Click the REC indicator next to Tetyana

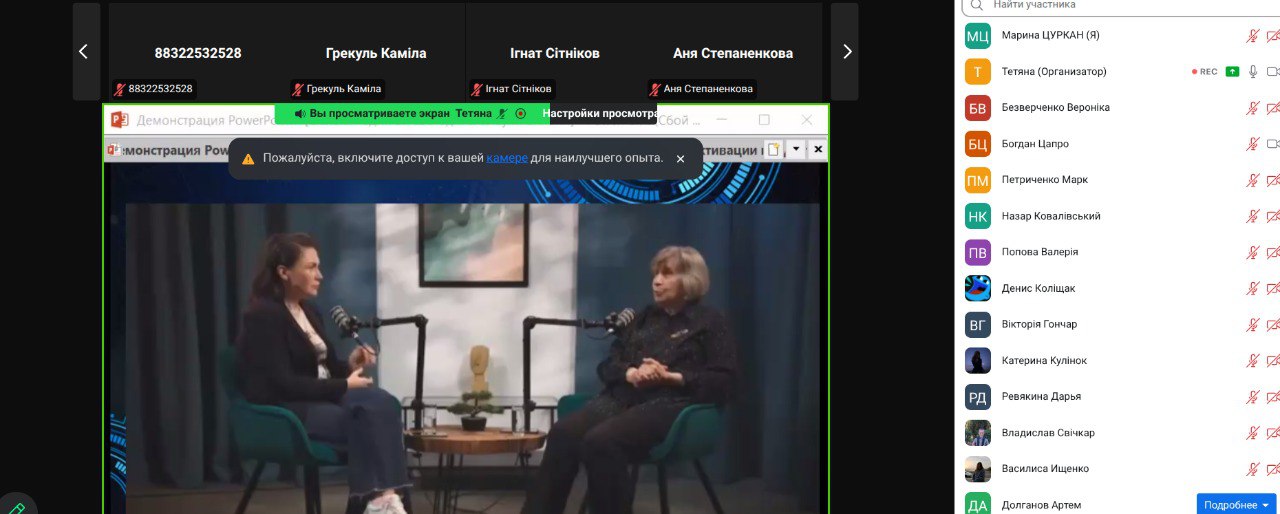pyautogui.click(x=1204, y=71)
